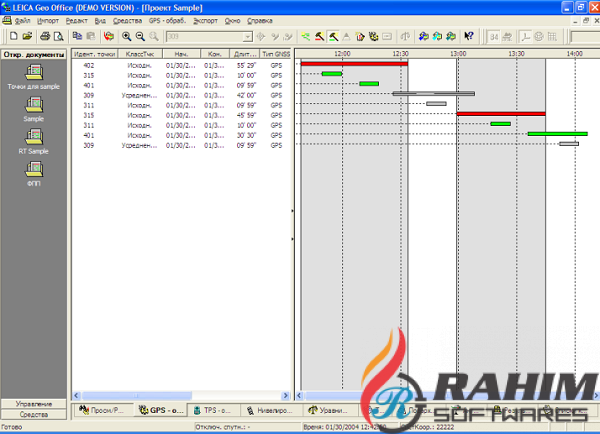Select the long grey bar in the 309 row
Viewport: 600px width, 434px height.
434,93
